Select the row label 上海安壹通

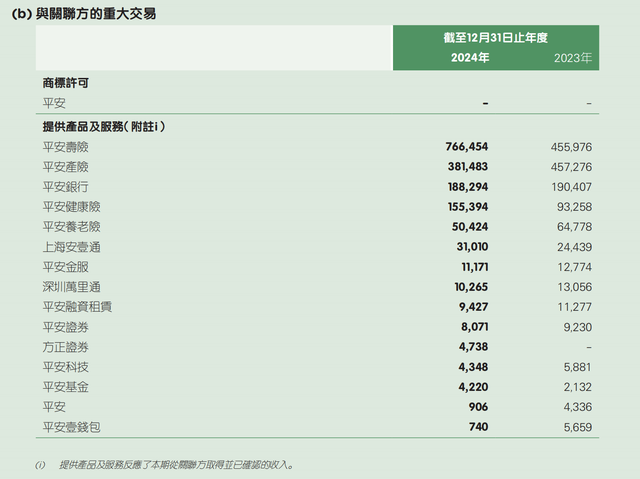pos(71,247)
